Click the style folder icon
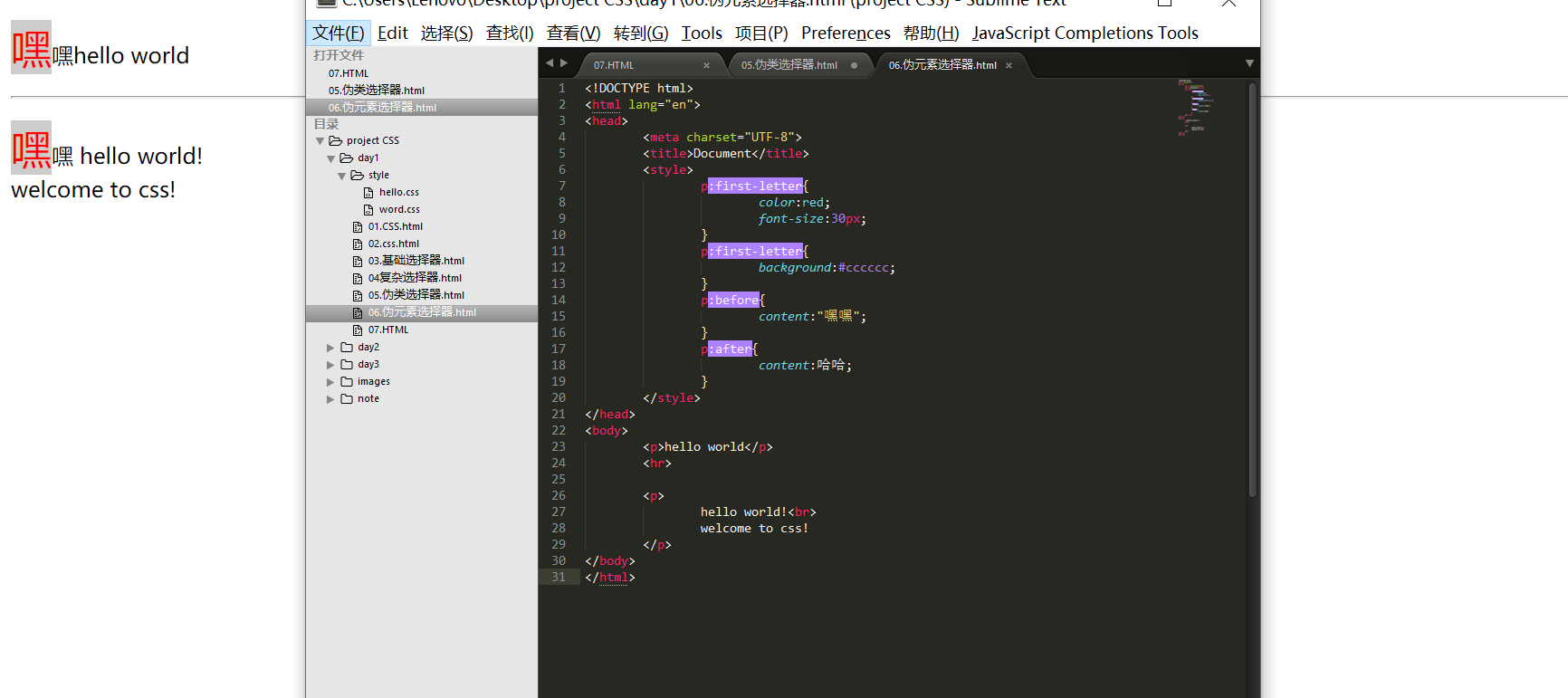Viewport: 1568px width, 698px height. pos(358,176)
